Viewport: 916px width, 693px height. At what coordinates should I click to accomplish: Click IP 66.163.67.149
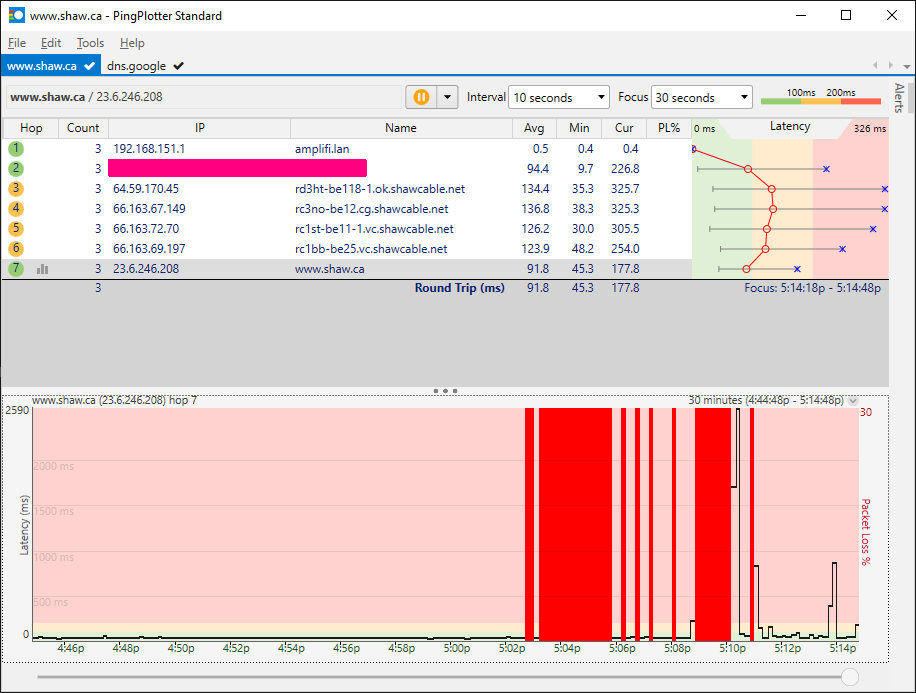pos(149,209)
